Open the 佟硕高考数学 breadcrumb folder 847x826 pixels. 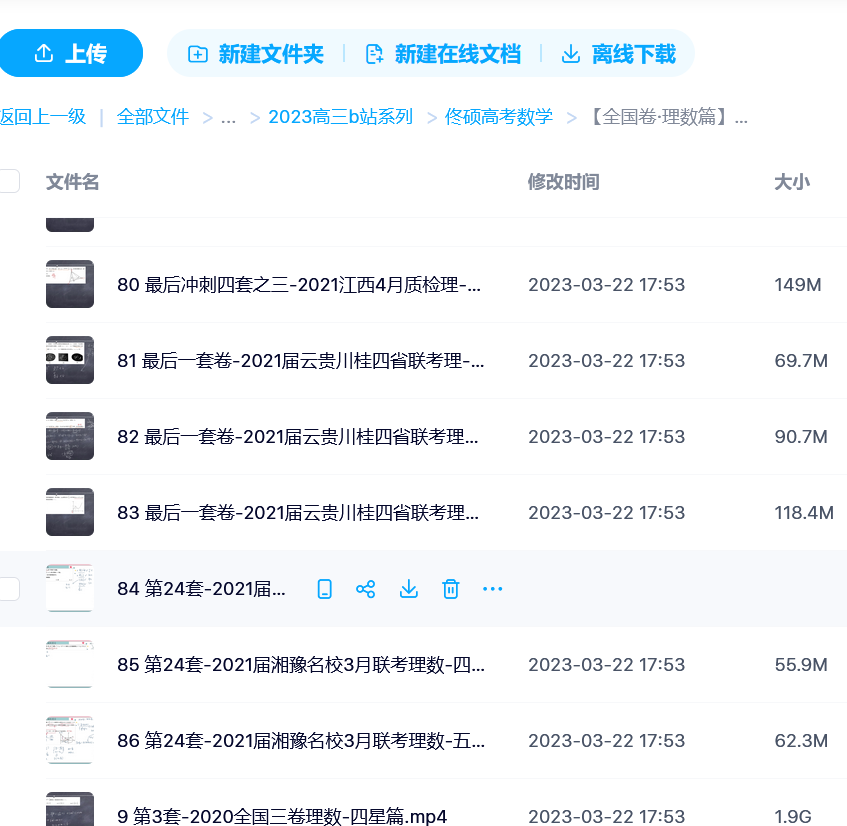coord(498,117)
